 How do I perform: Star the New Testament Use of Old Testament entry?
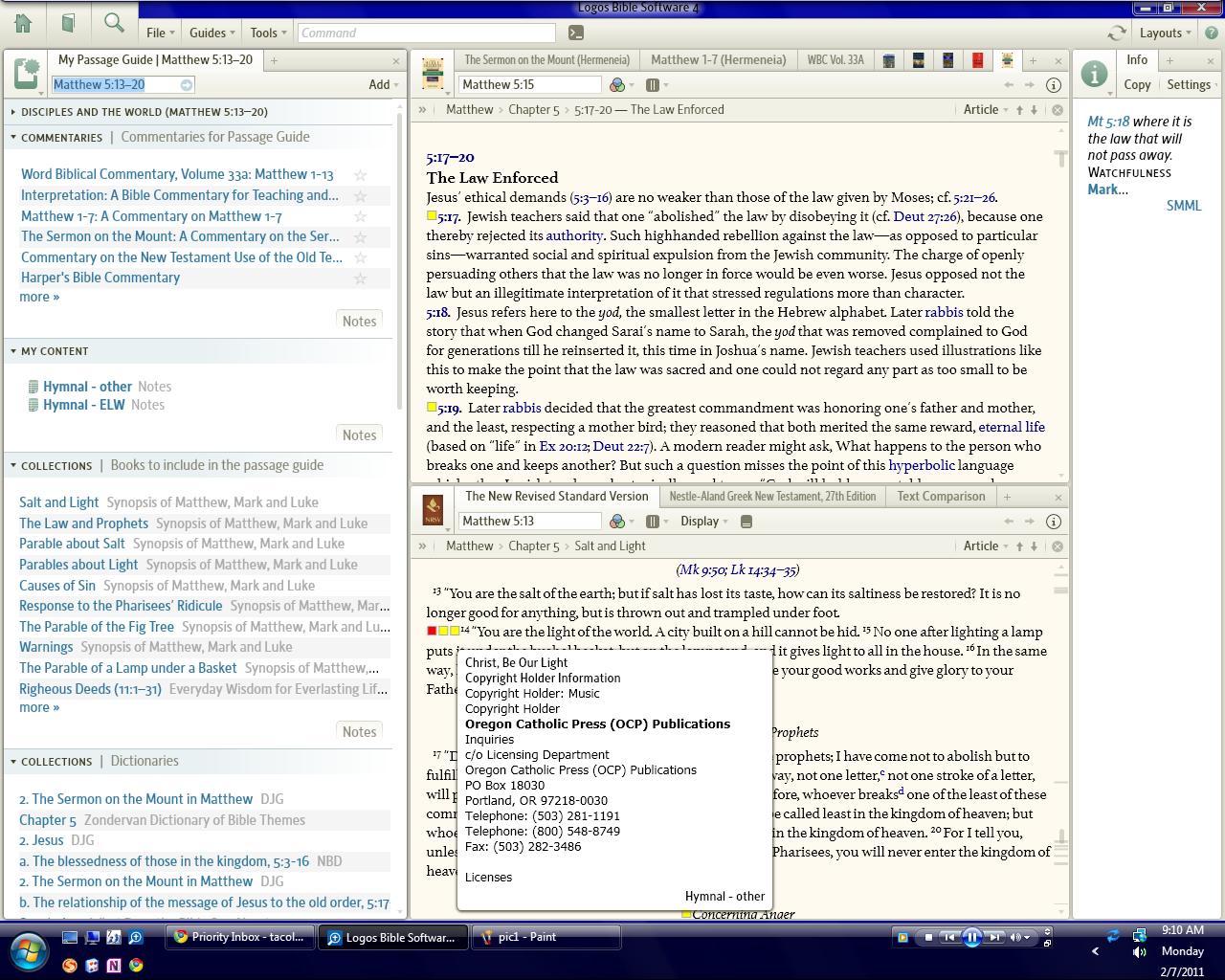(x=361, y=257)
